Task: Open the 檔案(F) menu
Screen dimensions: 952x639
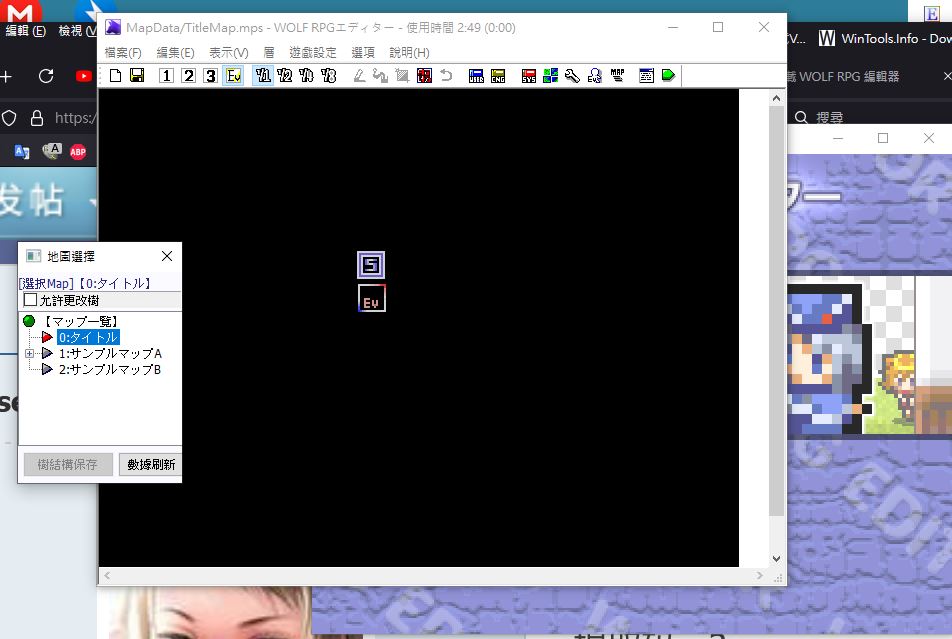Action: click(123, 53)
